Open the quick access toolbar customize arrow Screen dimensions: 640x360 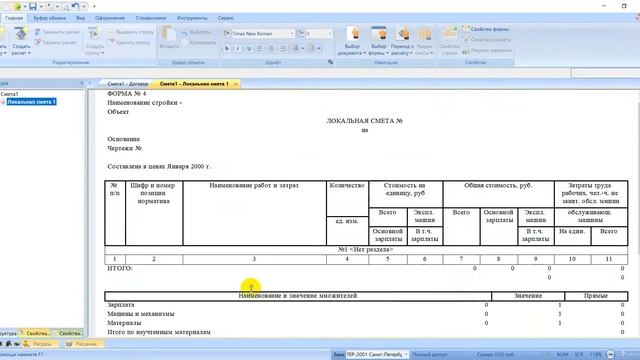[x=94, y=7]
